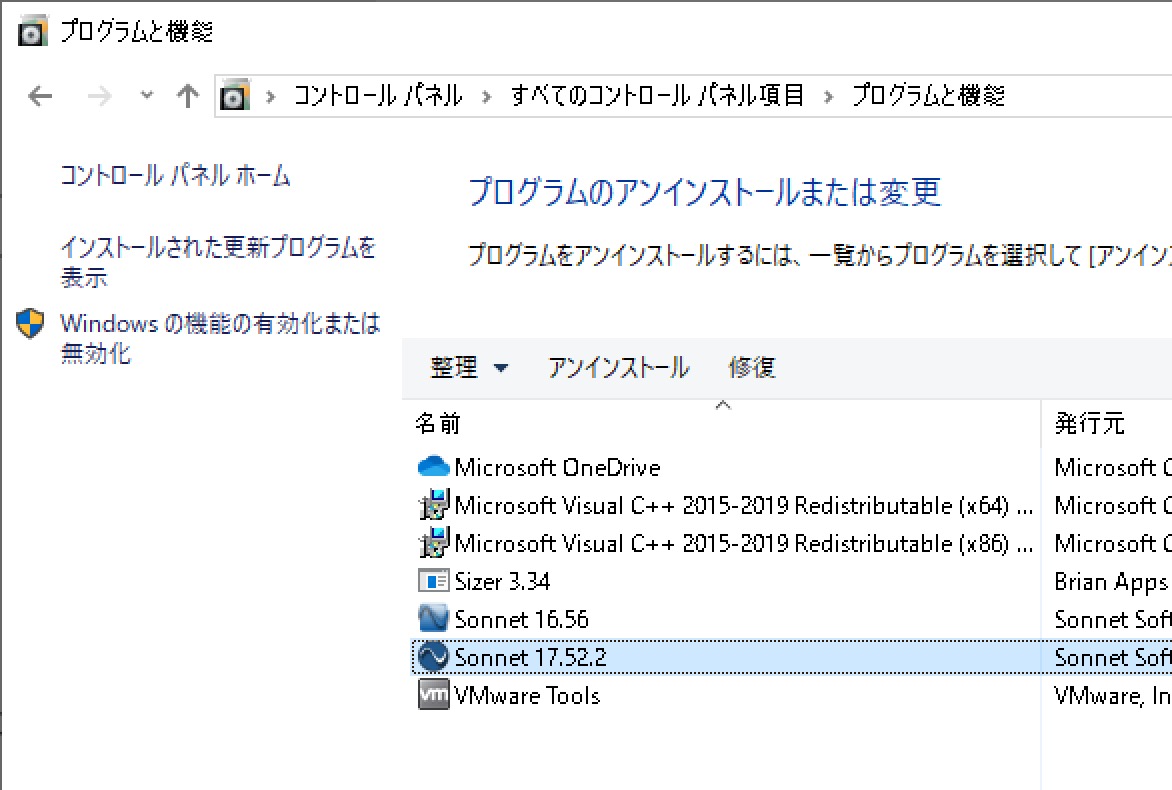Click the address bar control panel icon
Image resolution: width=1172 pixels, height=790 pixels.
pos(234,96)
